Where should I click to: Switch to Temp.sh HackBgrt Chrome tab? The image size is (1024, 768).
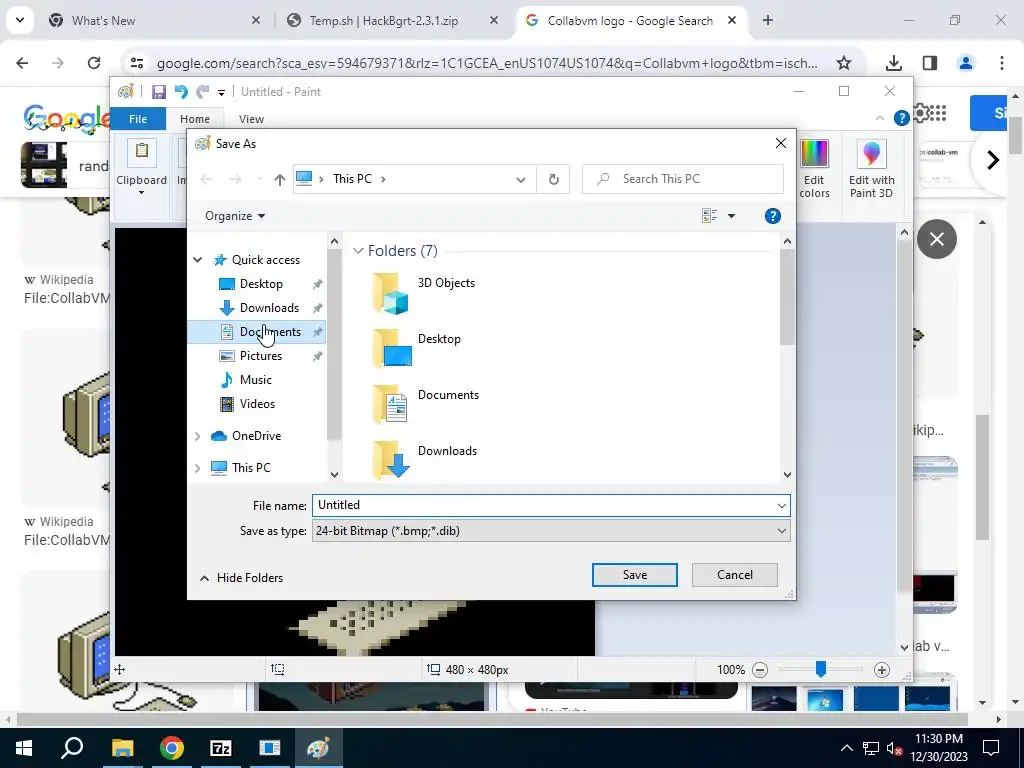tap(394, 20)
